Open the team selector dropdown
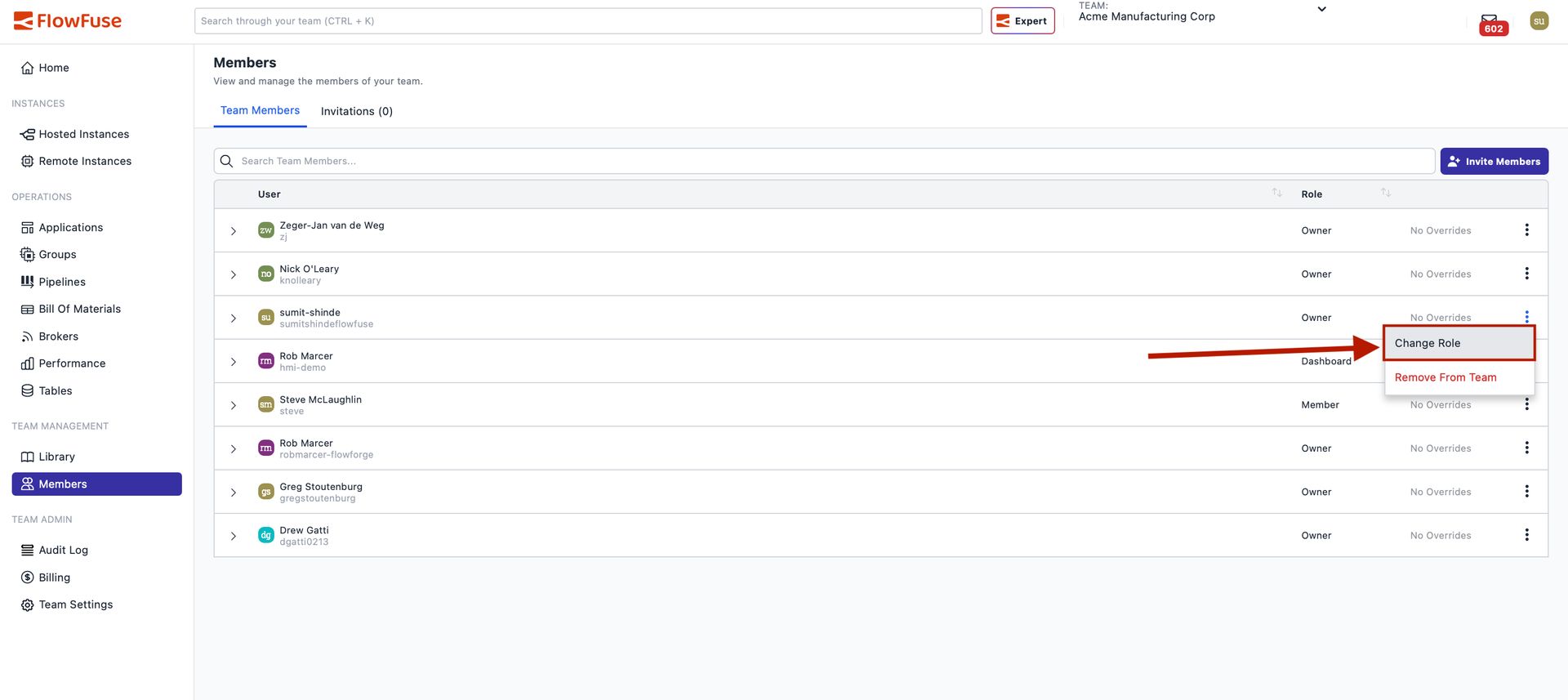 click(1321, 10)
